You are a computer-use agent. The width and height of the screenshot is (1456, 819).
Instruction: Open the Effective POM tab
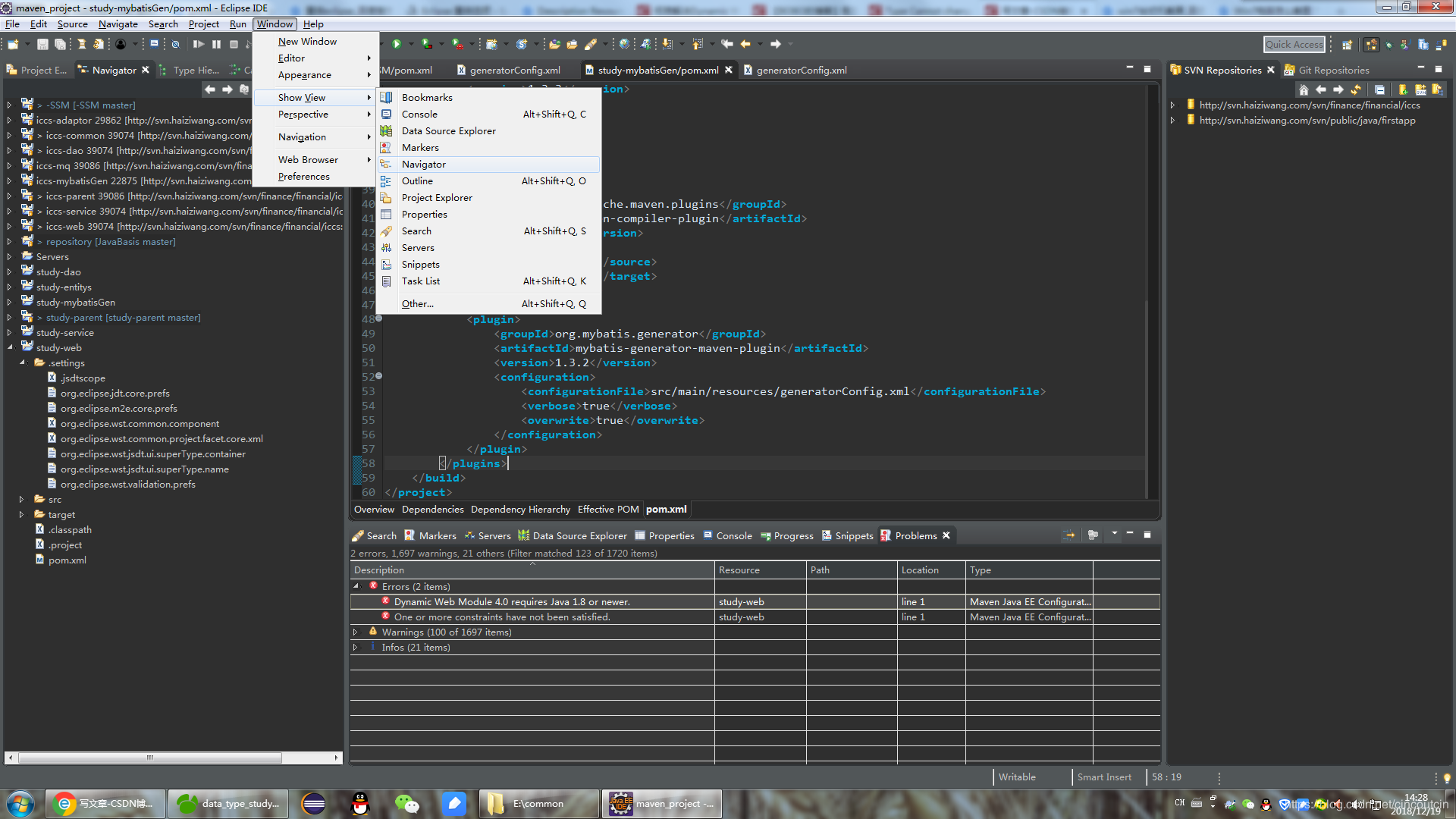pos(608,510)
